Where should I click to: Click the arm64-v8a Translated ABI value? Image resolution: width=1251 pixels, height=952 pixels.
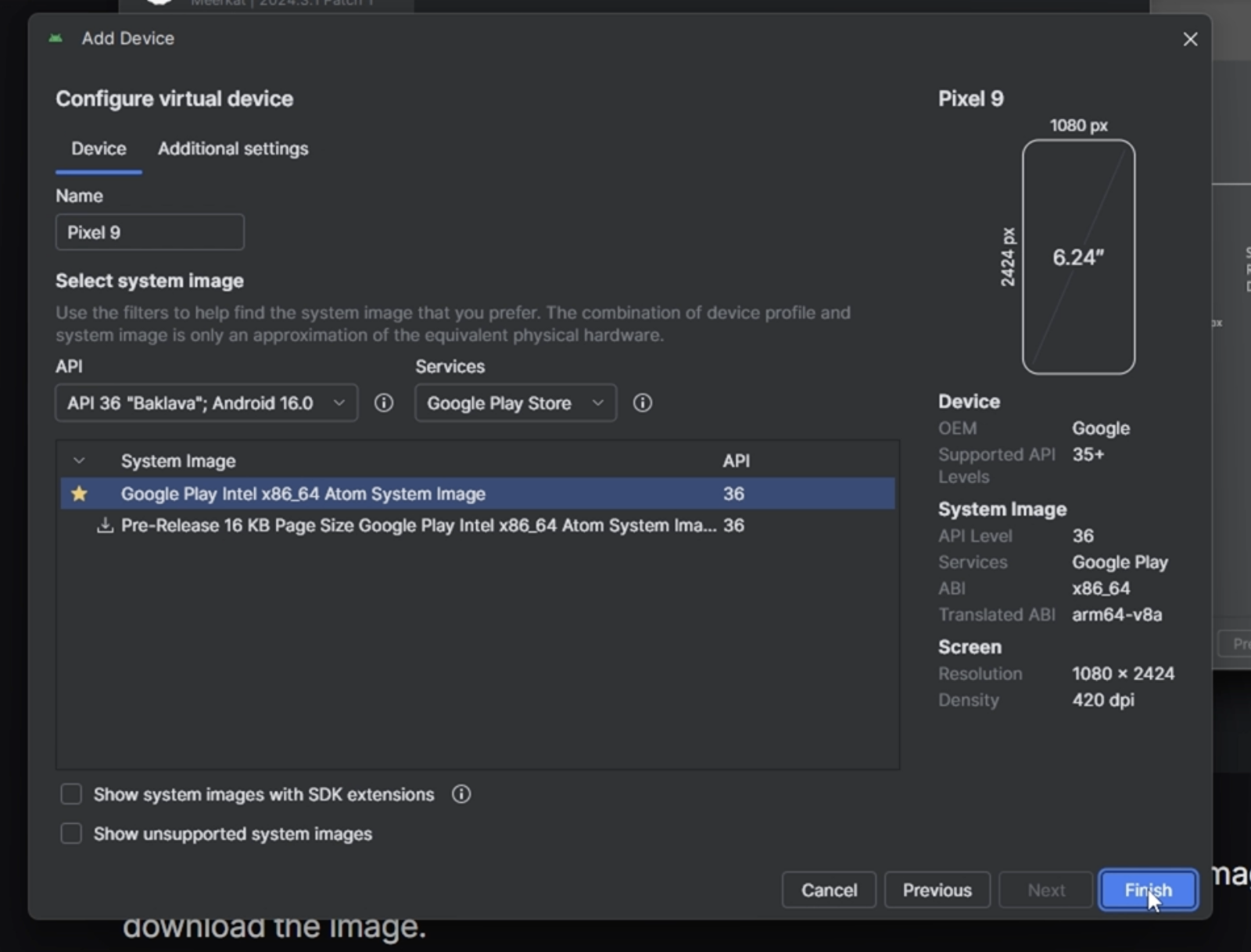[x=1117, y=614]
